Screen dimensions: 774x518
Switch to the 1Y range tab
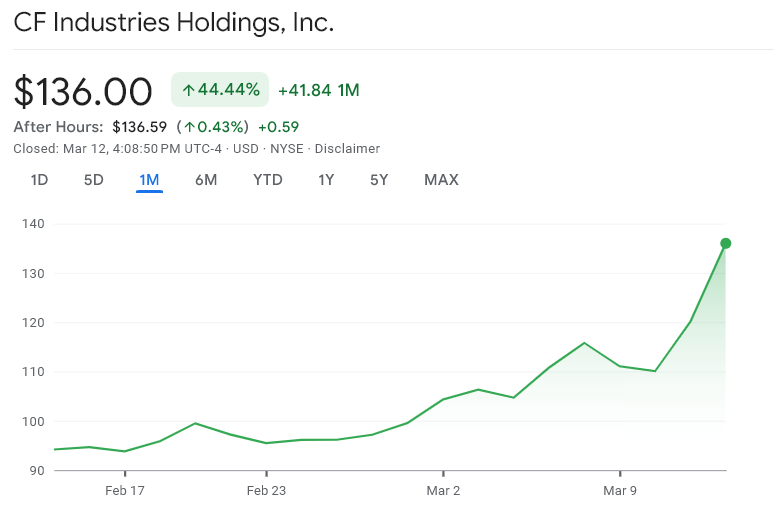click(326, 180)
